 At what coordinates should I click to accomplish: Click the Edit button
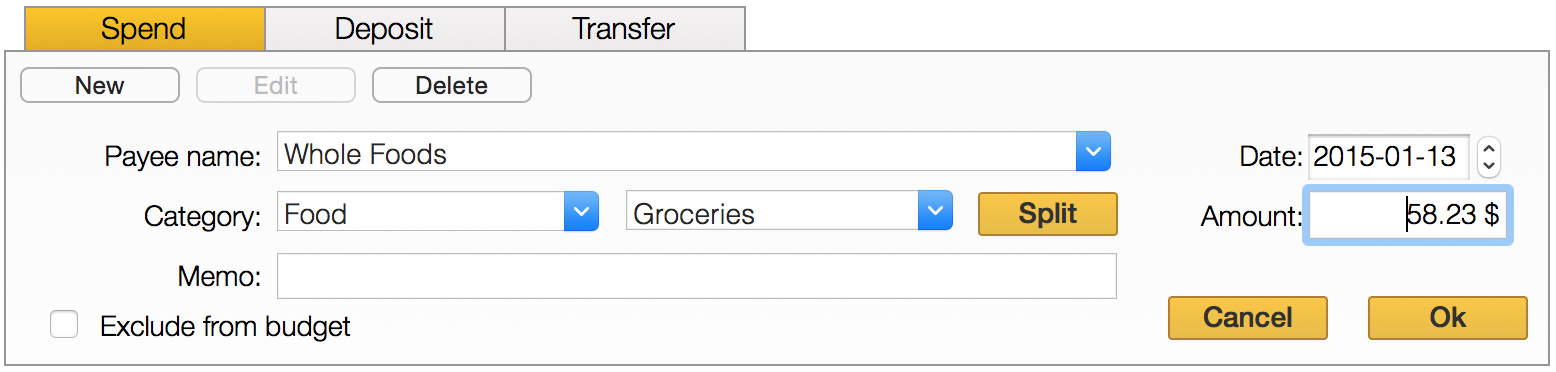276,85
